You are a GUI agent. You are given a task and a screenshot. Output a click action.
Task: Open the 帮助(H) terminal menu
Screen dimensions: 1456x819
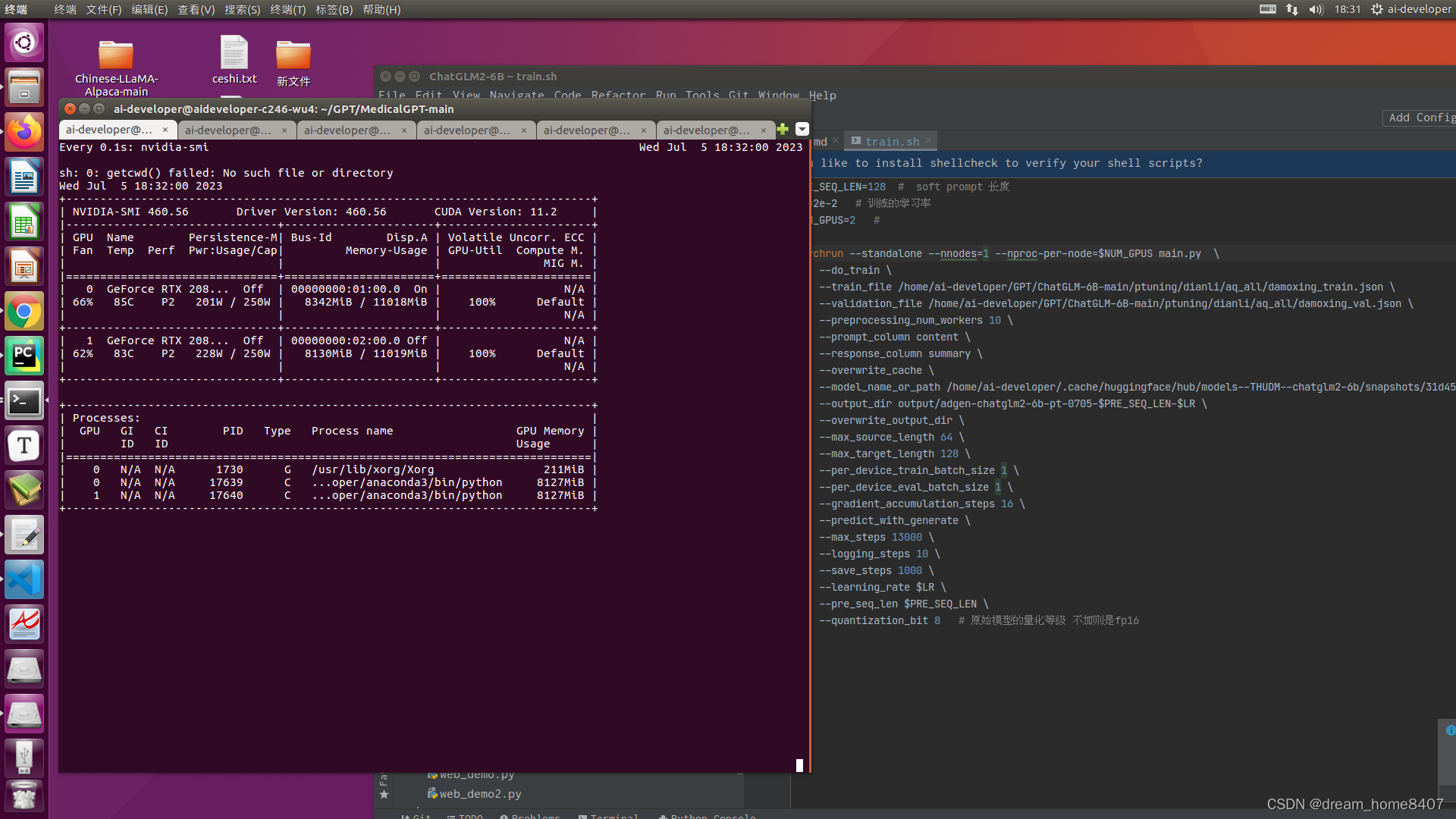coord(381,9)
